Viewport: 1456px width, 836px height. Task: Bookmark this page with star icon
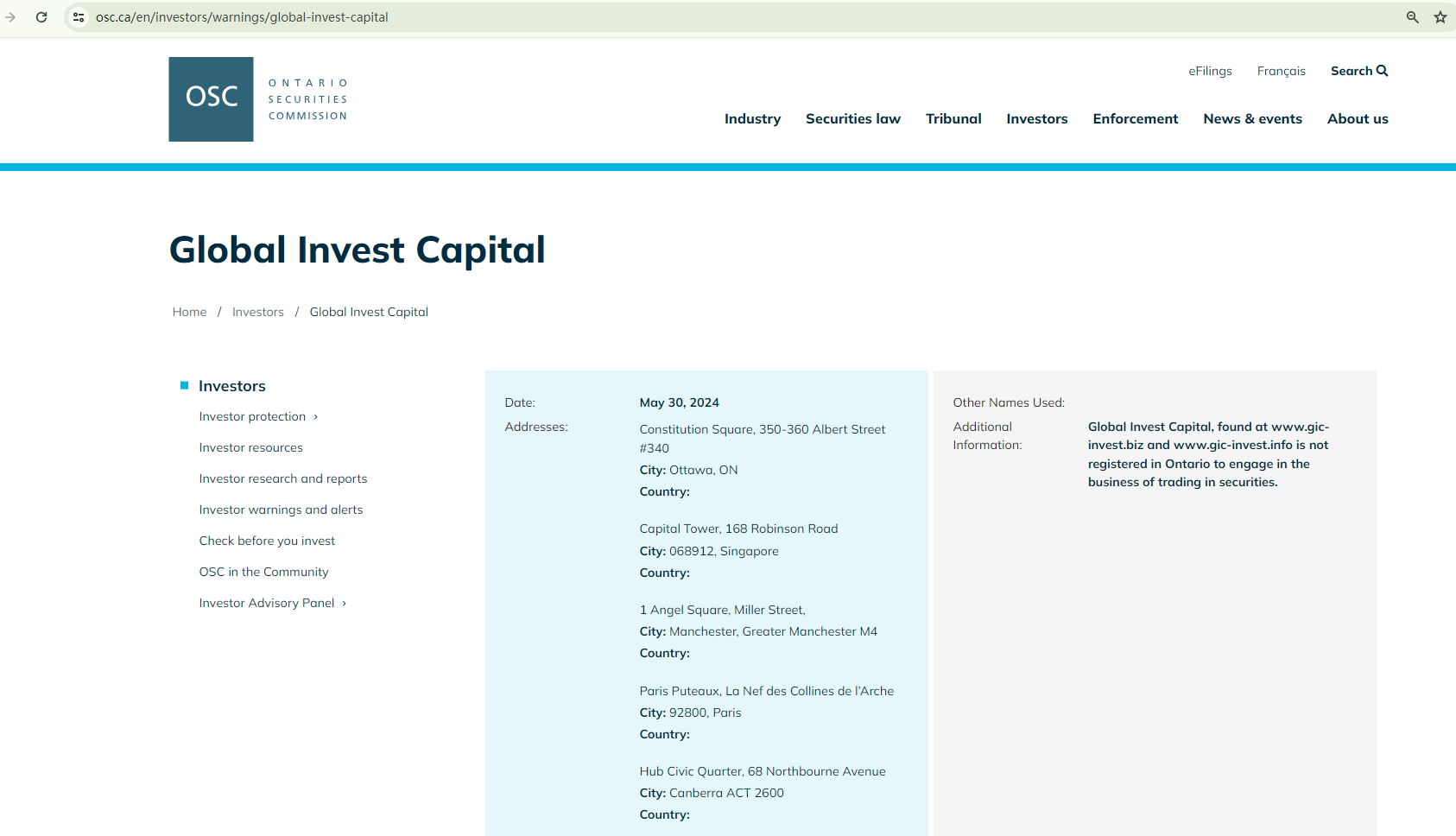pos(1440,17)
